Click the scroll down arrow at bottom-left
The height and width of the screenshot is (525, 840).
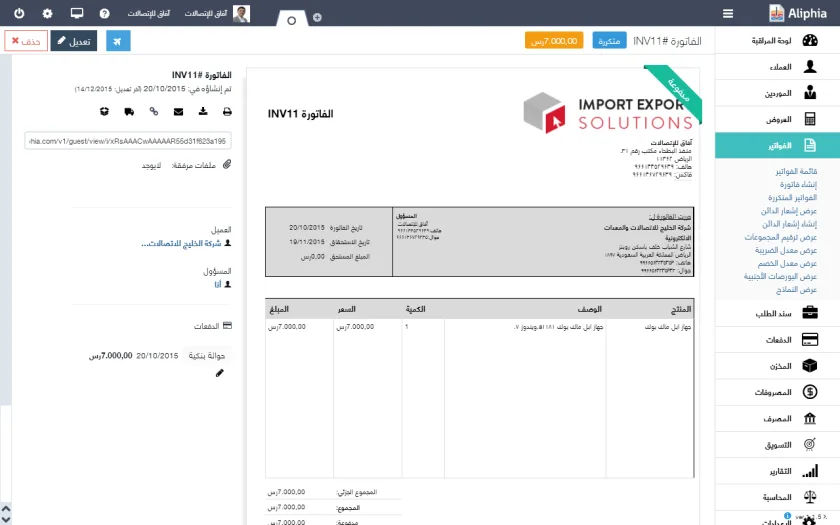[5, 519]
